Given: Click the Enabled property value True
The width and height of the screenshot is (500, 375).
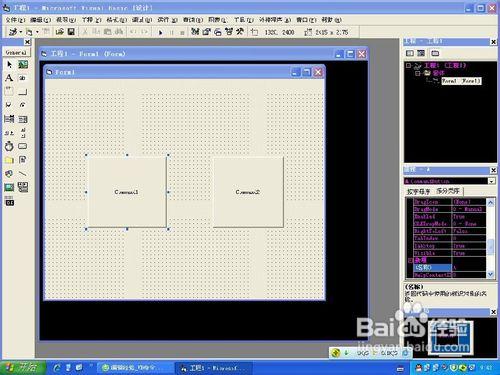Looking at the screenshot, I should (x=469, y=217).
